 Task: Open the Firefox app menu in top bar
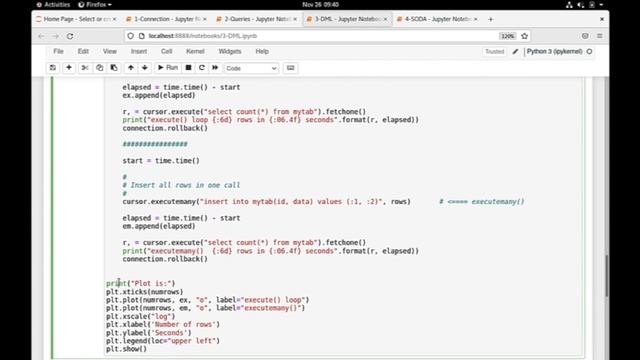(x=95, y=4)
